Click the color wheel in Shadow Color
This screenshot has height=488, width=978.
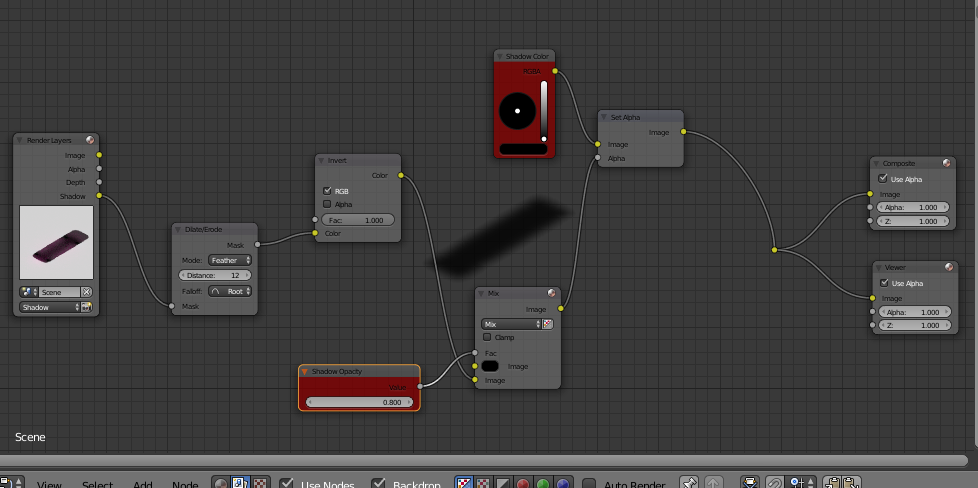pyautogui.click(x=517, y=111)
